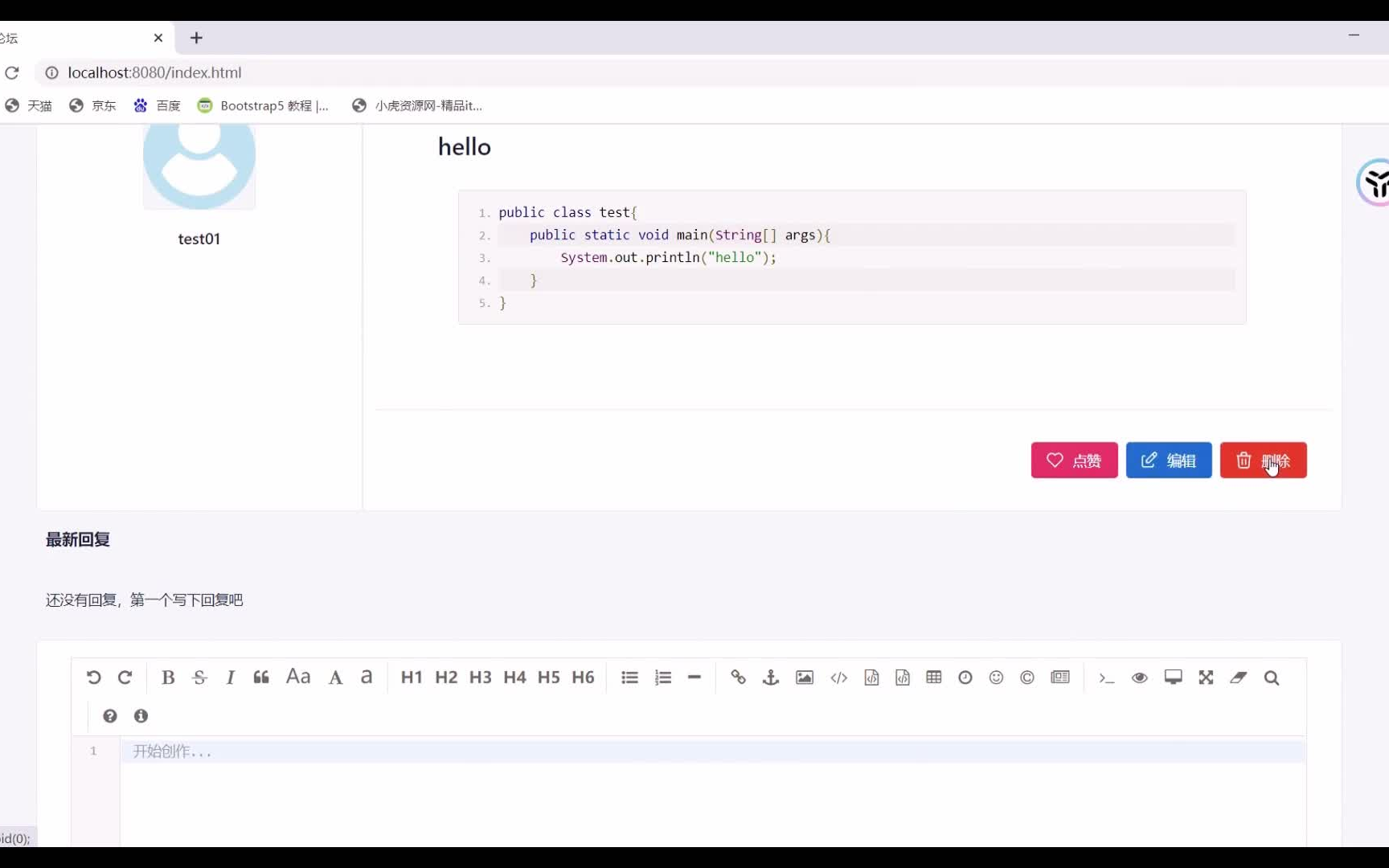Click the System.out.println code line

click(x=669, y=257)
